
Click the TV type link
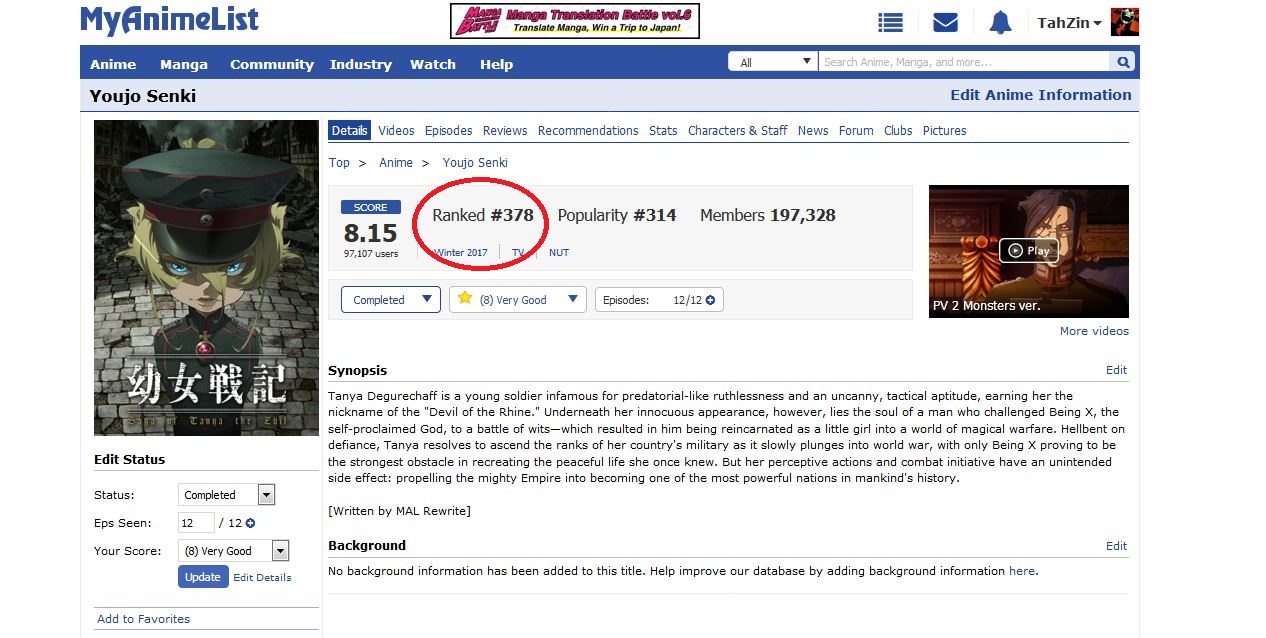point(518,253)
